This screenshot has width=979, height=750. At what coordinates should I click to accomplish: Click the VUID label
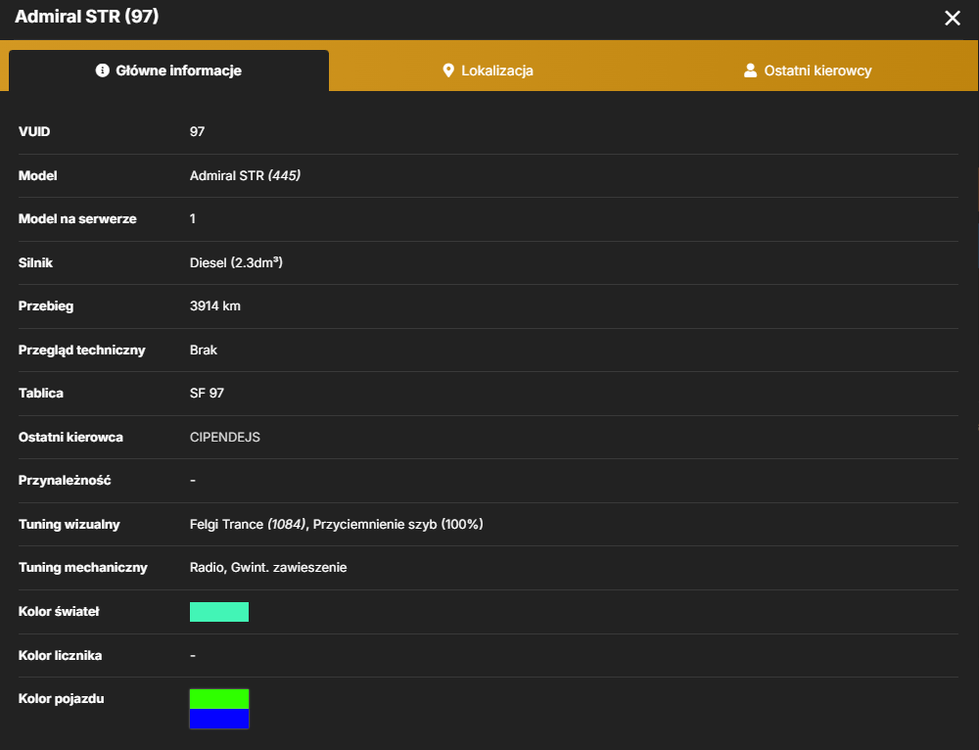click(x=34, y=132)
